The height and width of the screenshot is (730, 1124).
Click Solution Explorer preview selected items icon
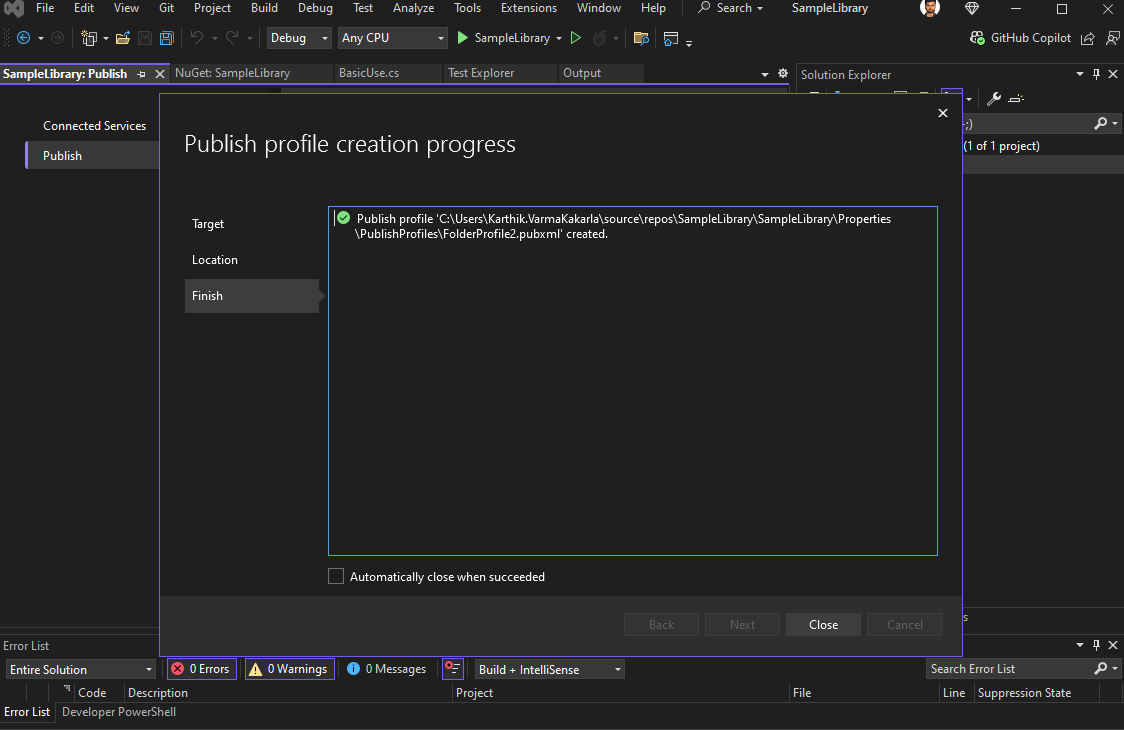click(x=1016, y=99)
